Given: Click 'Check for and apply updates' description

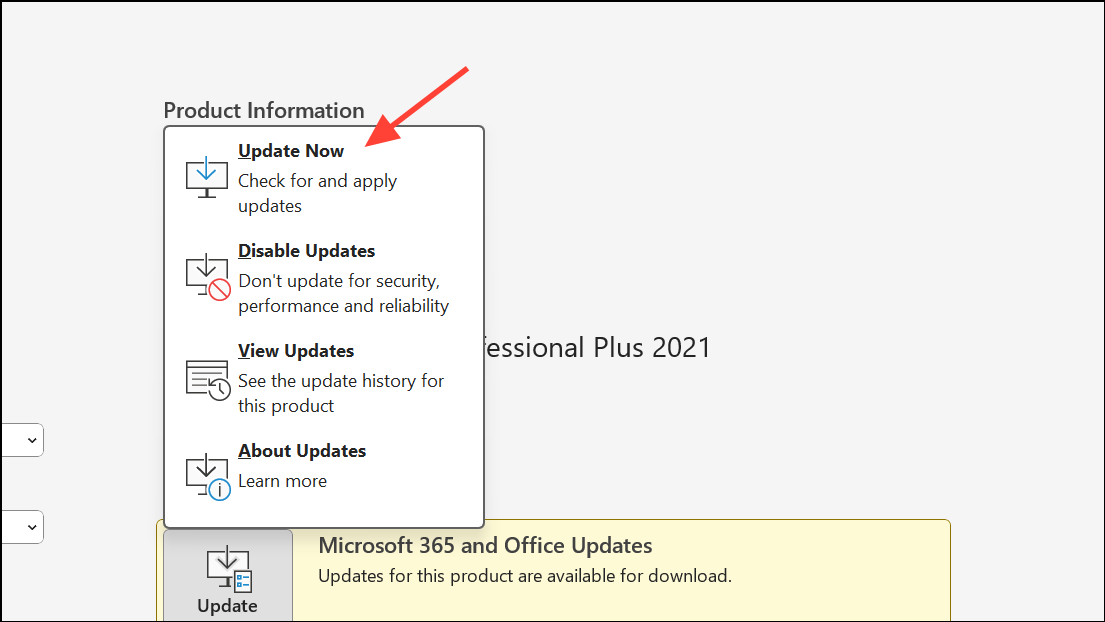Looking at the screenshot, I should pyautogui.click(x=317, y=193).
